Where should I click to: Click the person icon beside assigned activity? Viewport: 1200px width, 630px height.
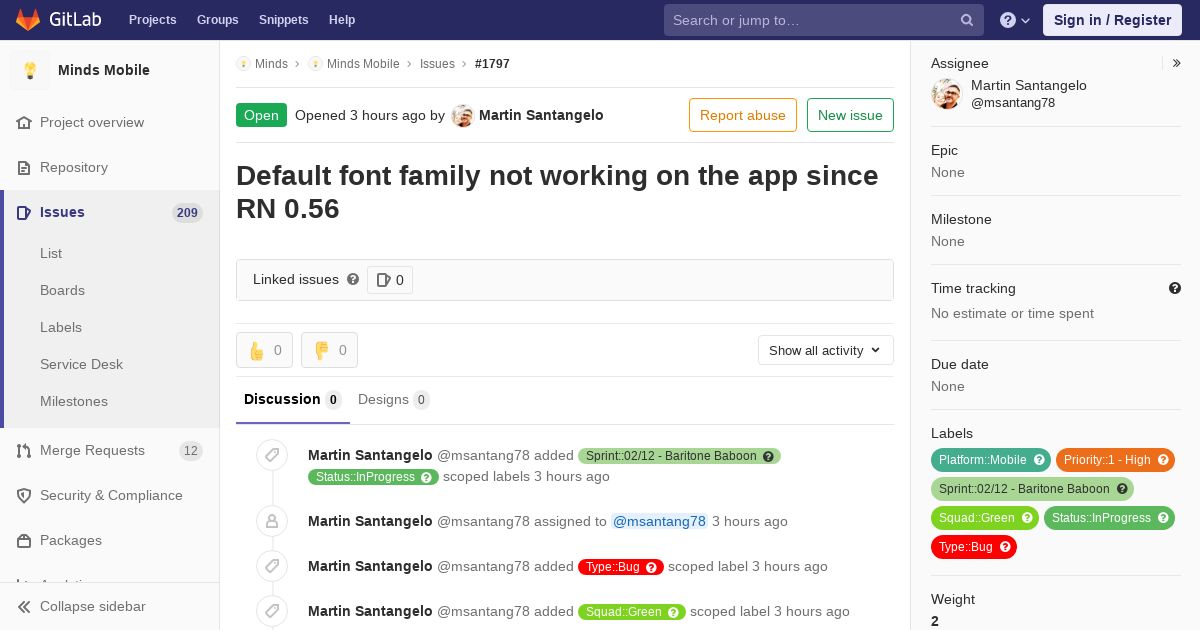point(272,521)
